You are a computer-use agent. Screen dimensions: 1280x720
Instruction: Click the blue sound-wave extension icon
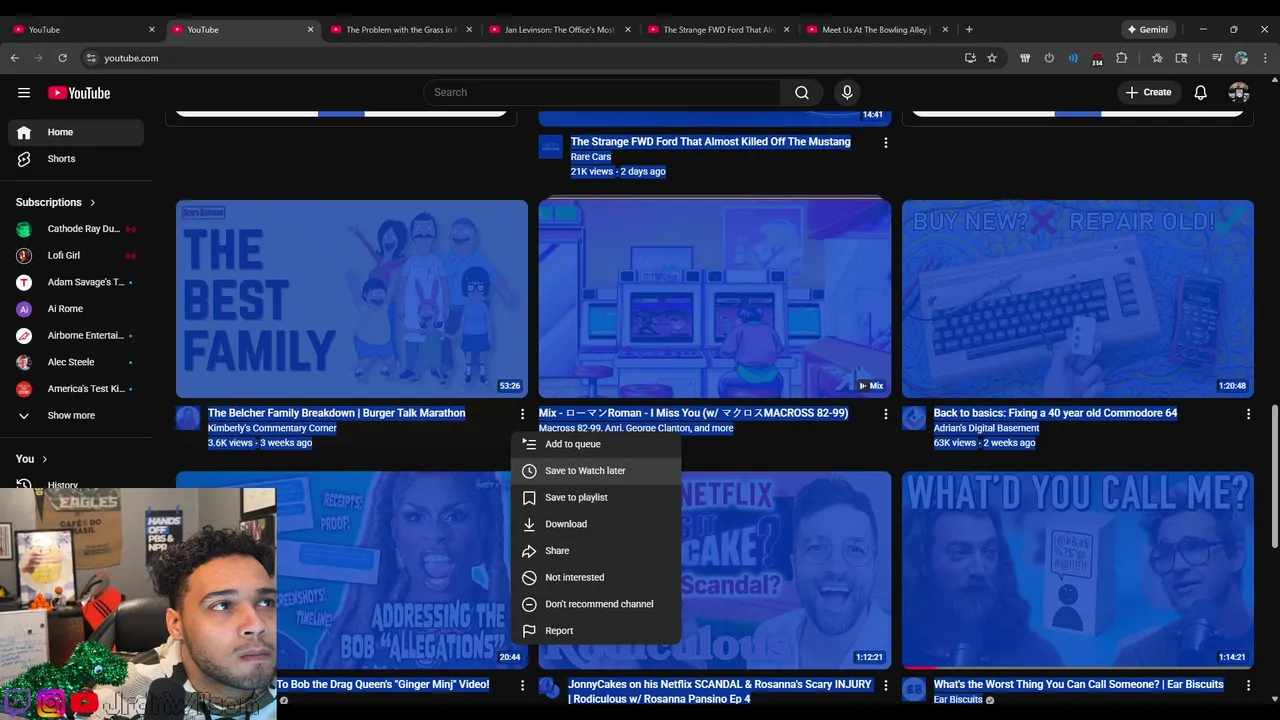pyautogui.click(x=1073, y=58)
